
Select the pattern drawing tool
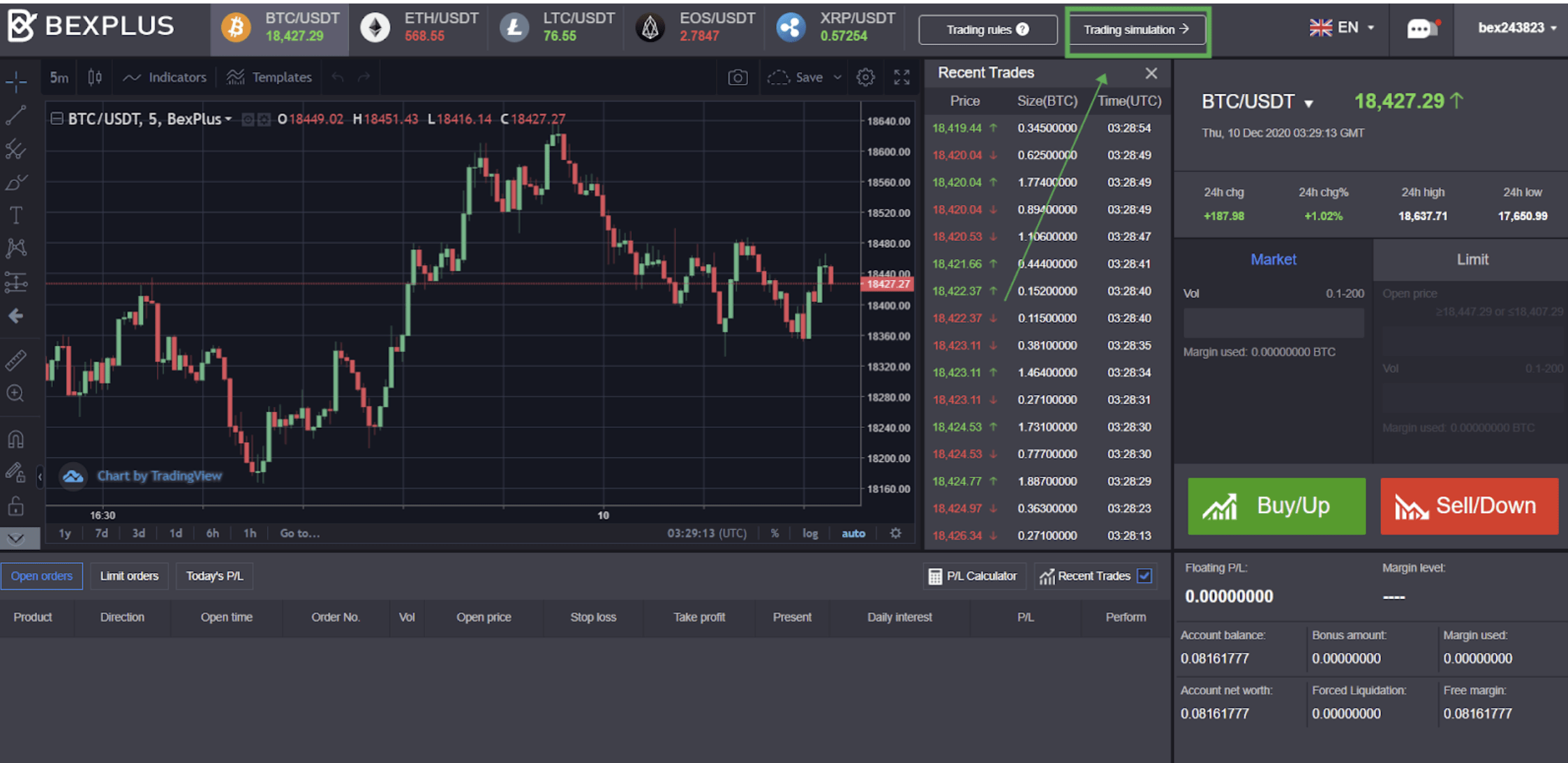(x=16, y=248)
